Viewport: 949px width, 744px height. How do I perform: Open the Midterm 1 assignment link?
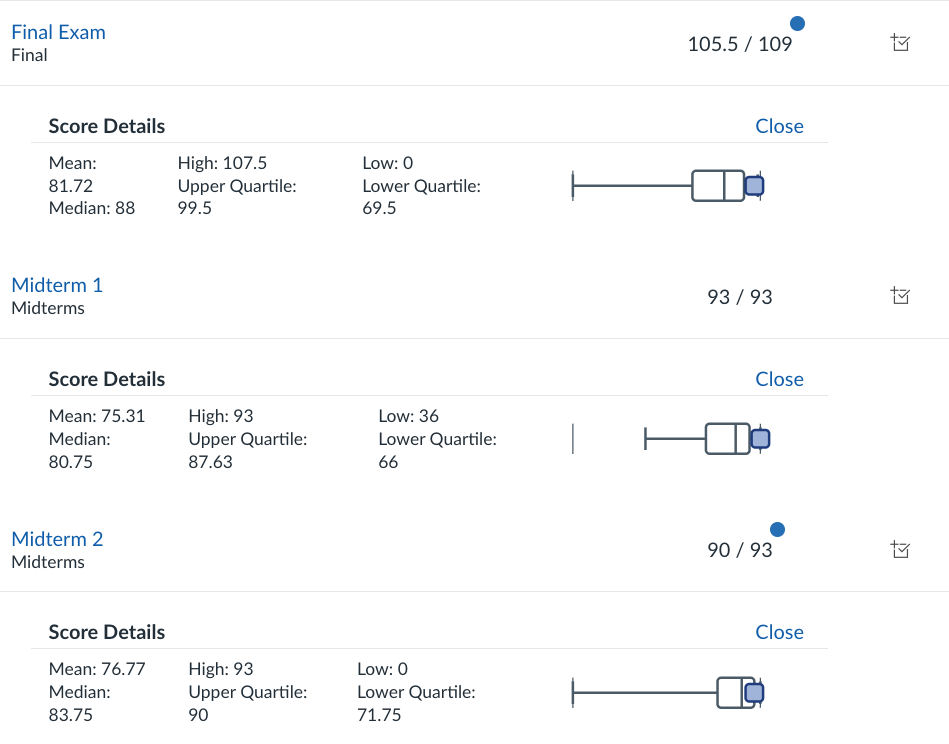[57, 285]
